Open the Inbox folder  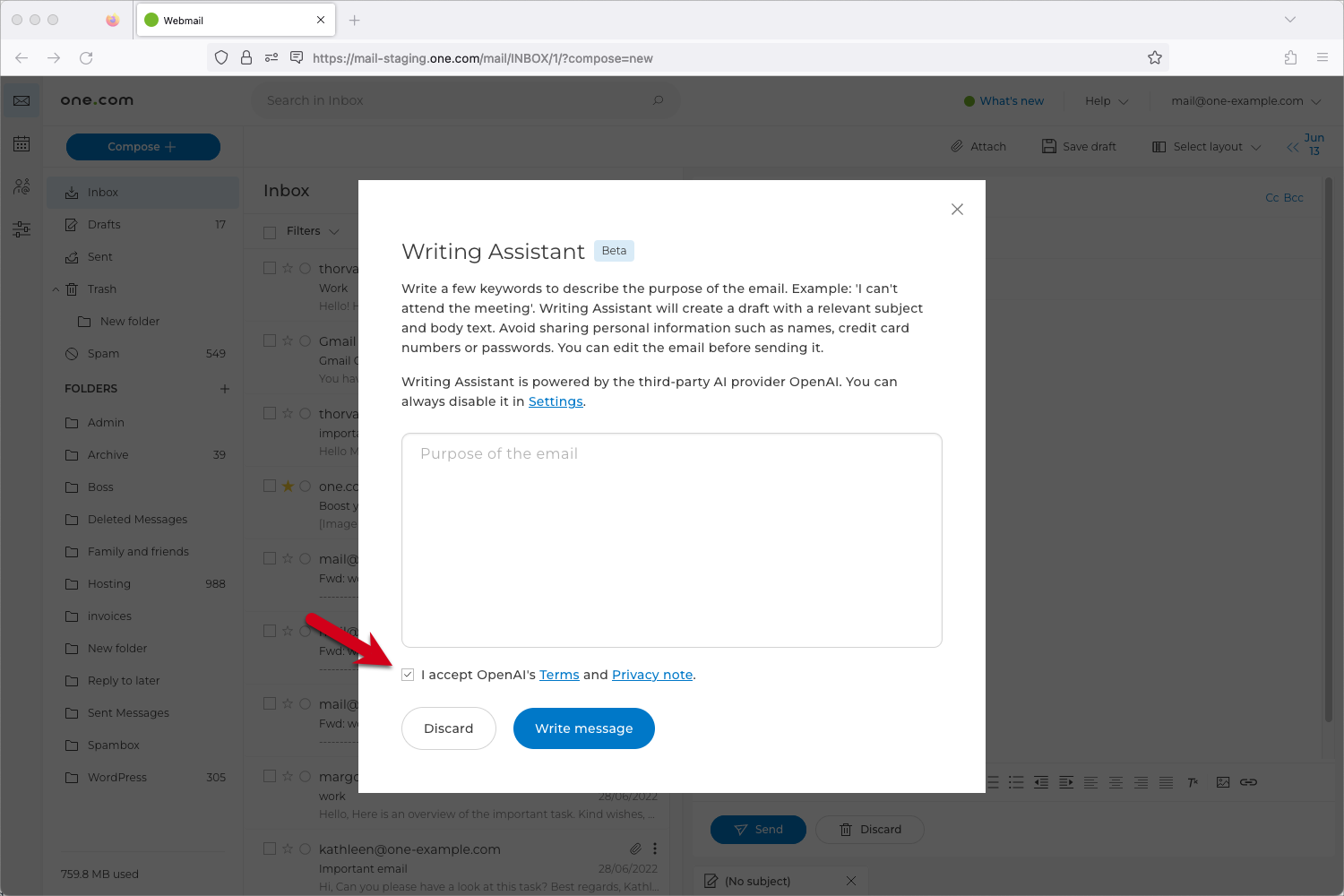pos(143,193)
